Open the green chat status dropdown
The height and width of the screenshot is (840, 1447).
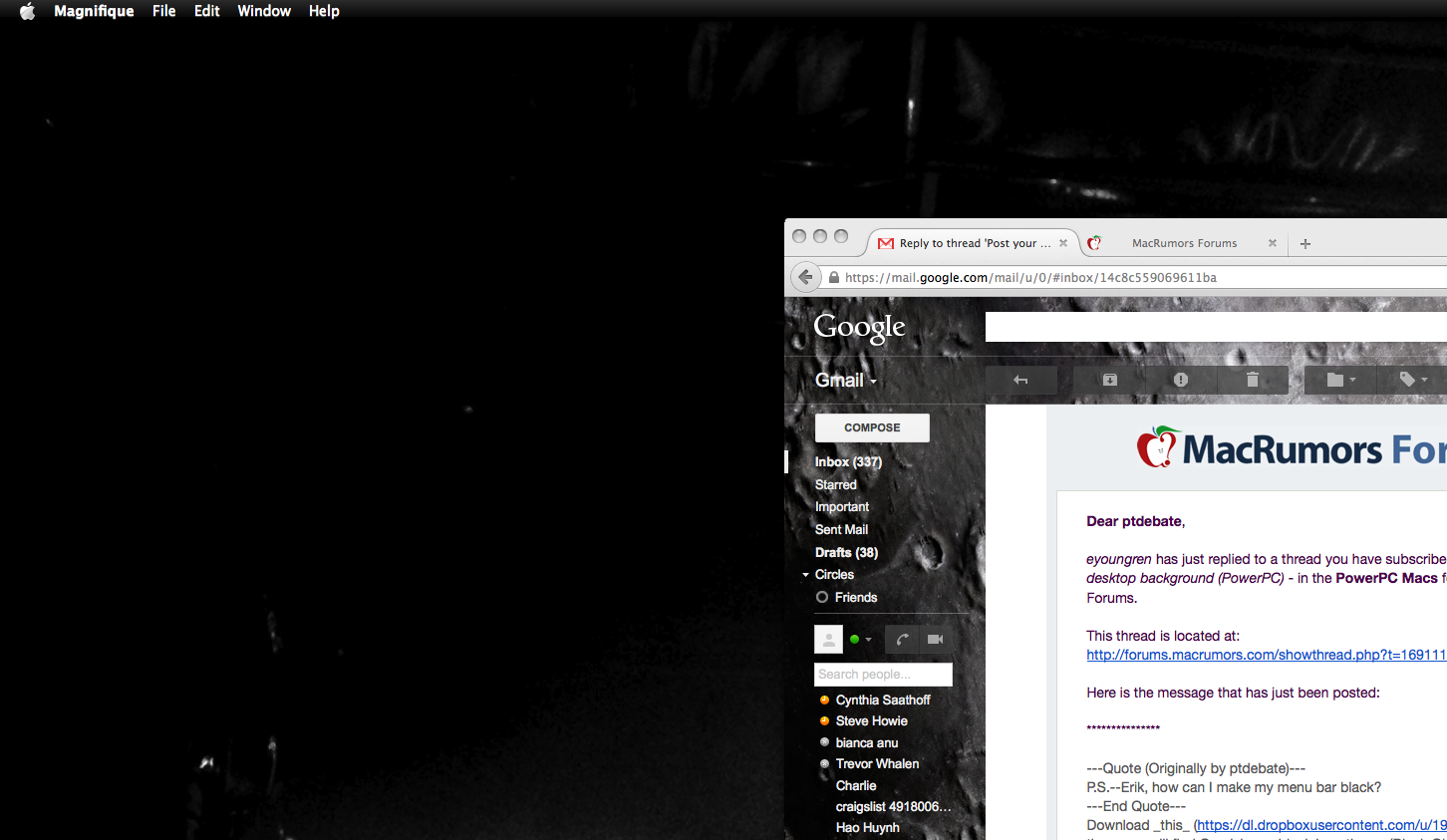860,640
